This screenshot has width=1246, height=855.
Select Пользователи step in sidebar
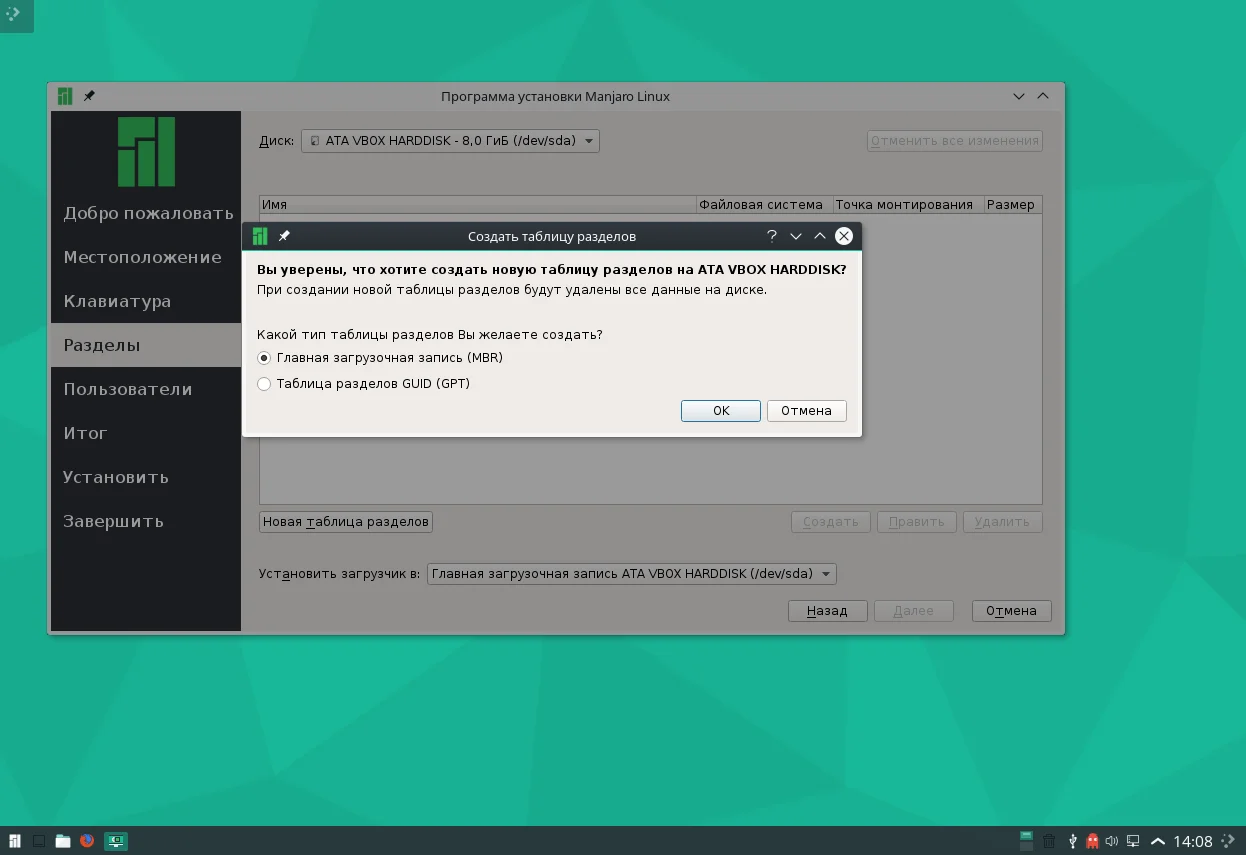point(146,389)
